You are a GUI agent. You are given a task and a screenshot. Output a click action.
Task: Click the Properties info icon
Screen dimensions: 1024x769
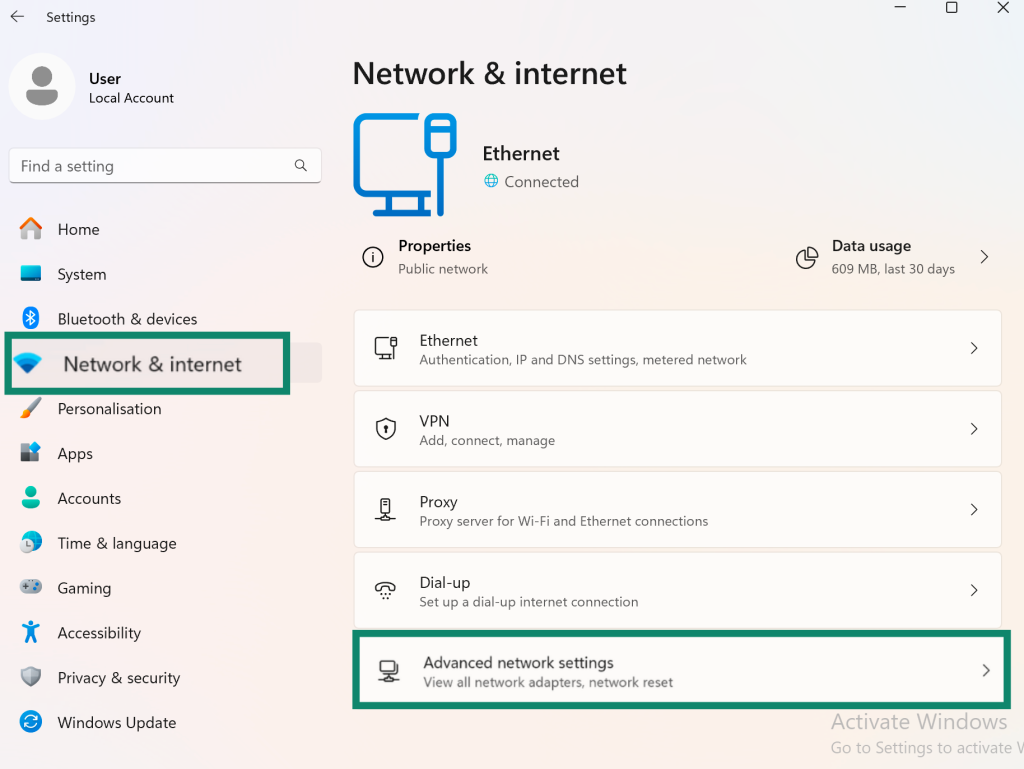point(373,257)
